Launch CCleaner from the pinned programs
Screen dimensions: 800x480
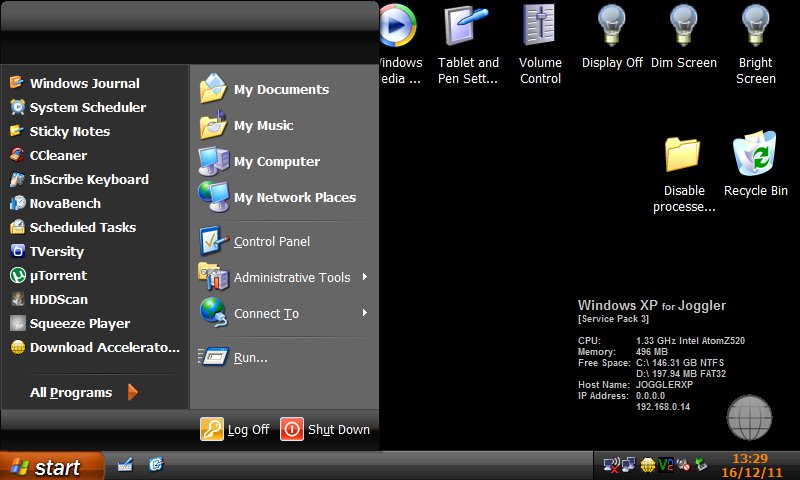pos(94,155)
